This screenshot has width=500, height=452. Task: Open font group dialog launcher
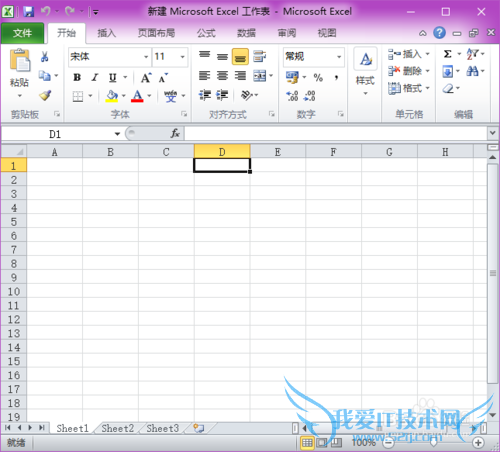pyautogui.click(x=184, y=114)
